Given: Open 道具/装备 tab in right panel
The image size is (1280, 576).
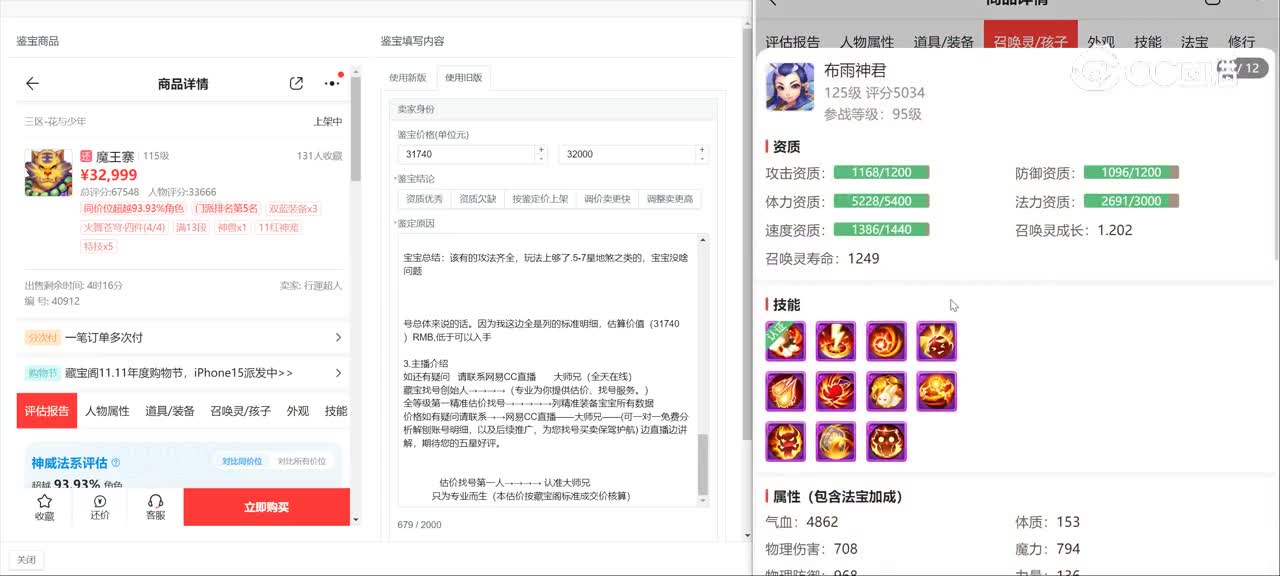Looking at the screenshot, I should point(944,42).
